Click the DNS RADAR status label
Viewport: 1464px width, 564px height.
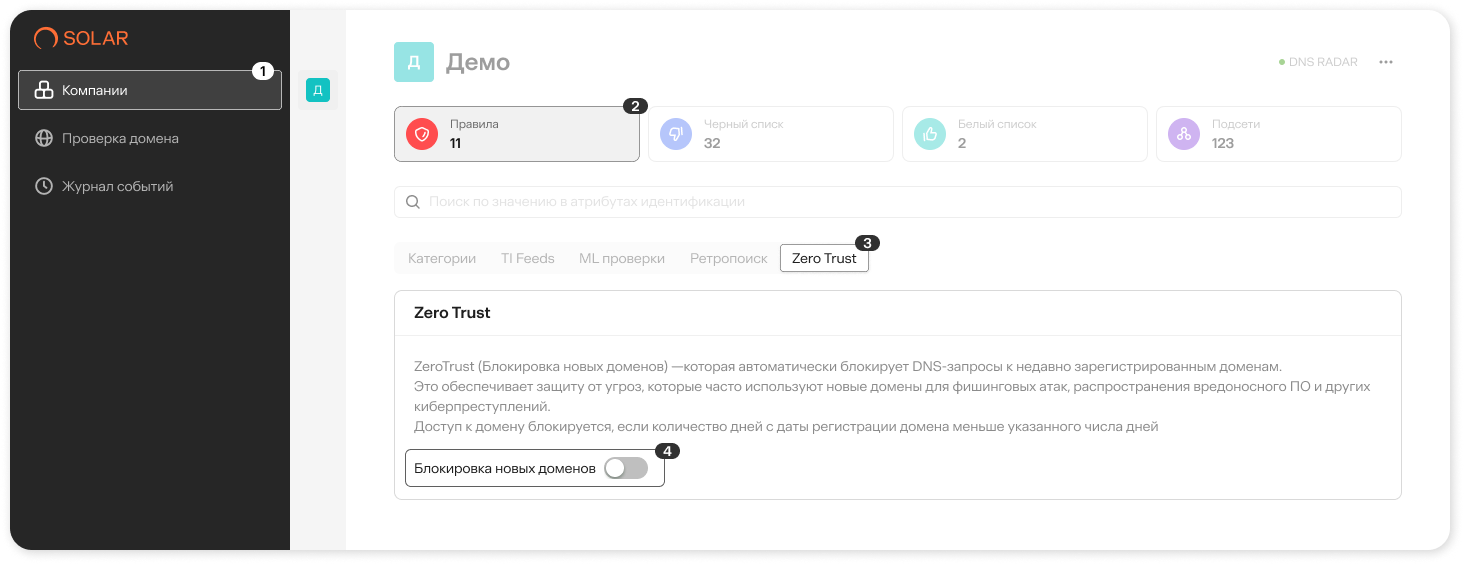click(1322, 62)
